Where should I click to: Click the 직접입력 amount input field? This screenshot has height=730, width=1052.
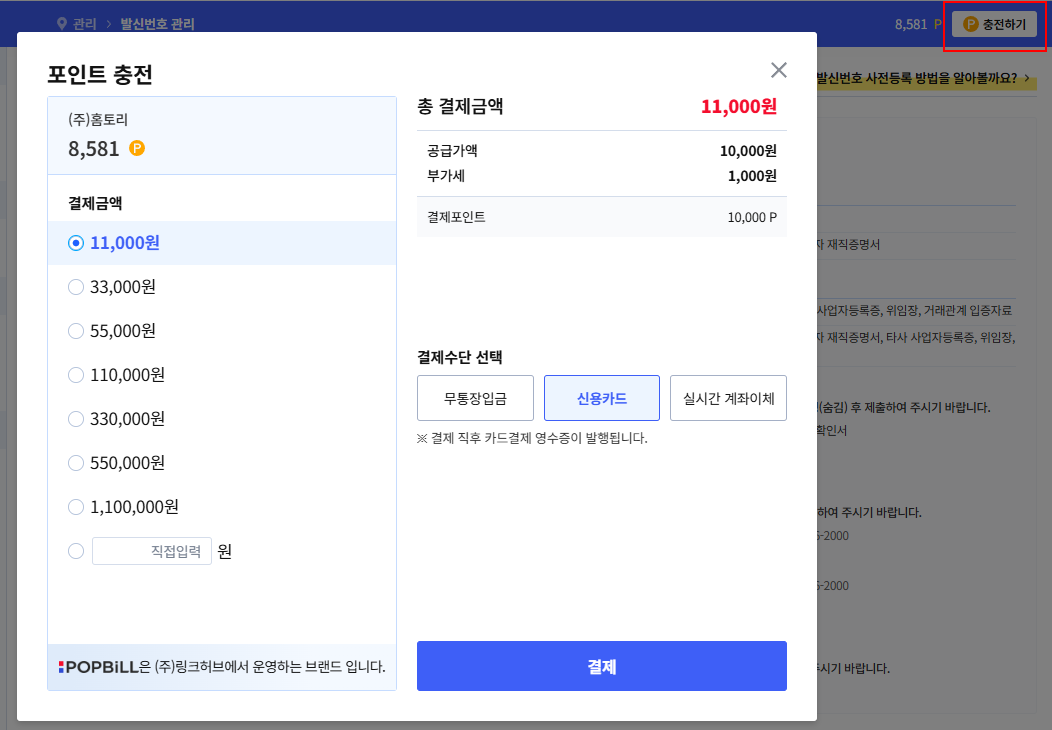152,551
